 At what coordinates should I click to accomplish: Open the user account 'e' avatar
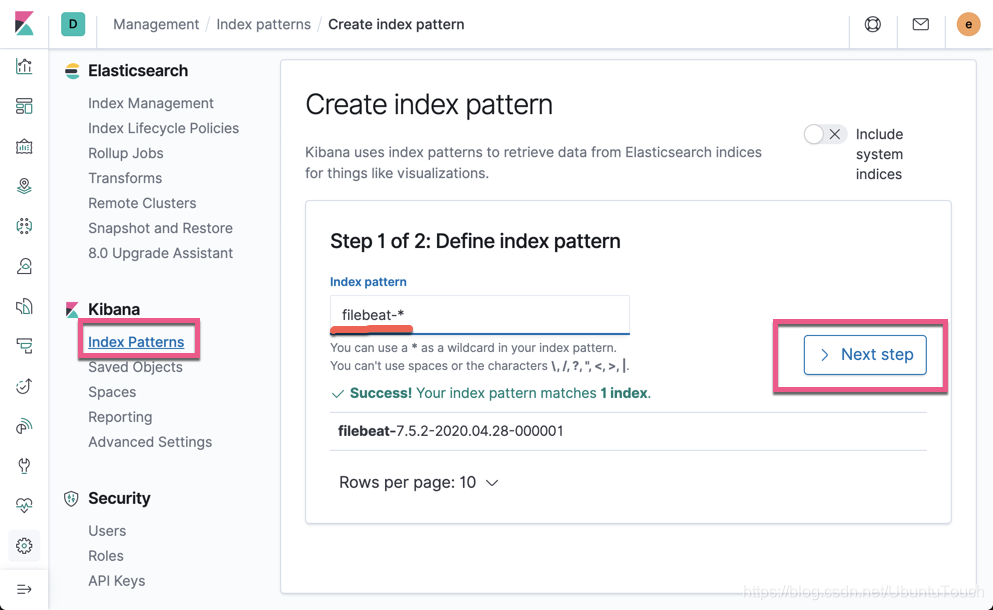click(968, 24)
